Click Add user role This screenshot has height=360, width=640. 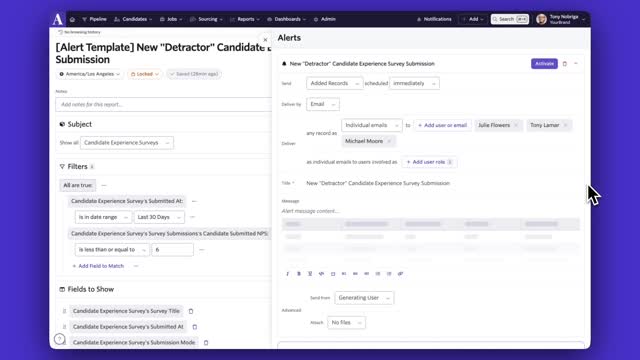429,162
